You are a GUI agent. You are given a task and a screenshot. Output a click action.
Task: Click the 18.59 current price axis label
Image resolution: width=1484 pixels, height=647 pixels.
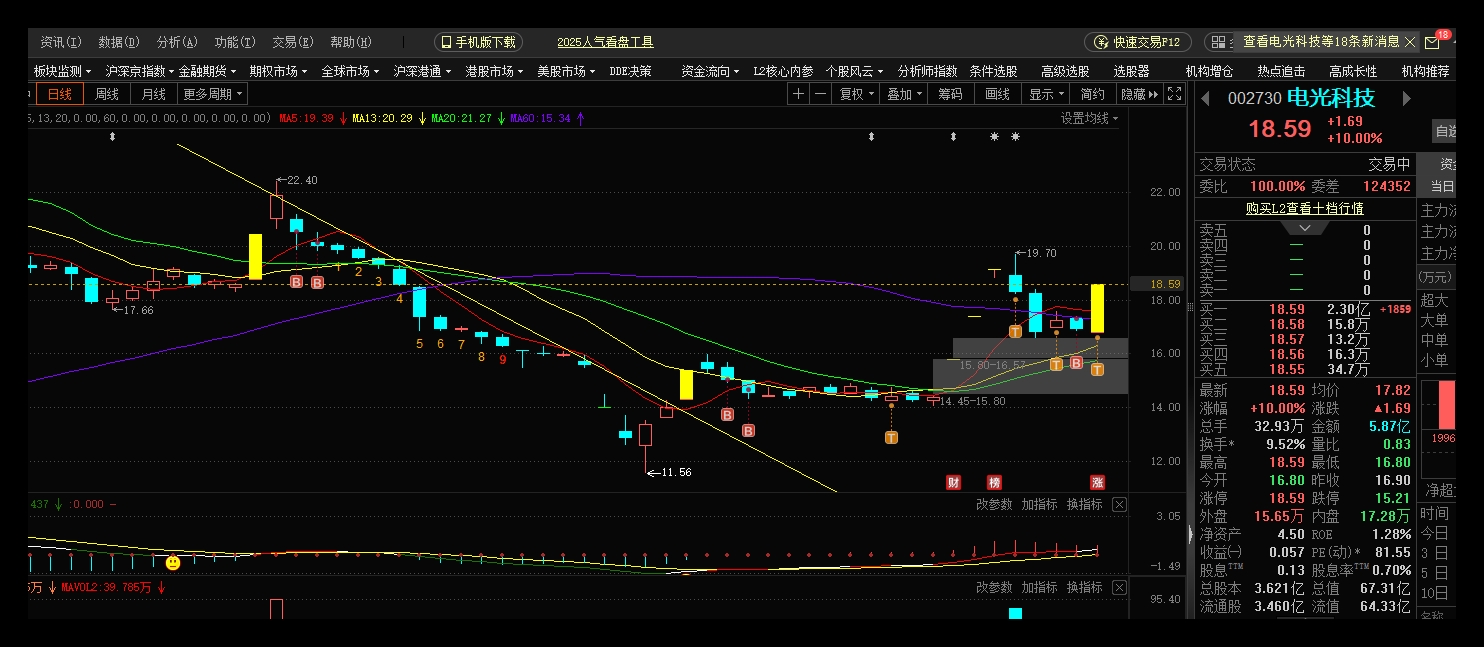pos(1158,284)
